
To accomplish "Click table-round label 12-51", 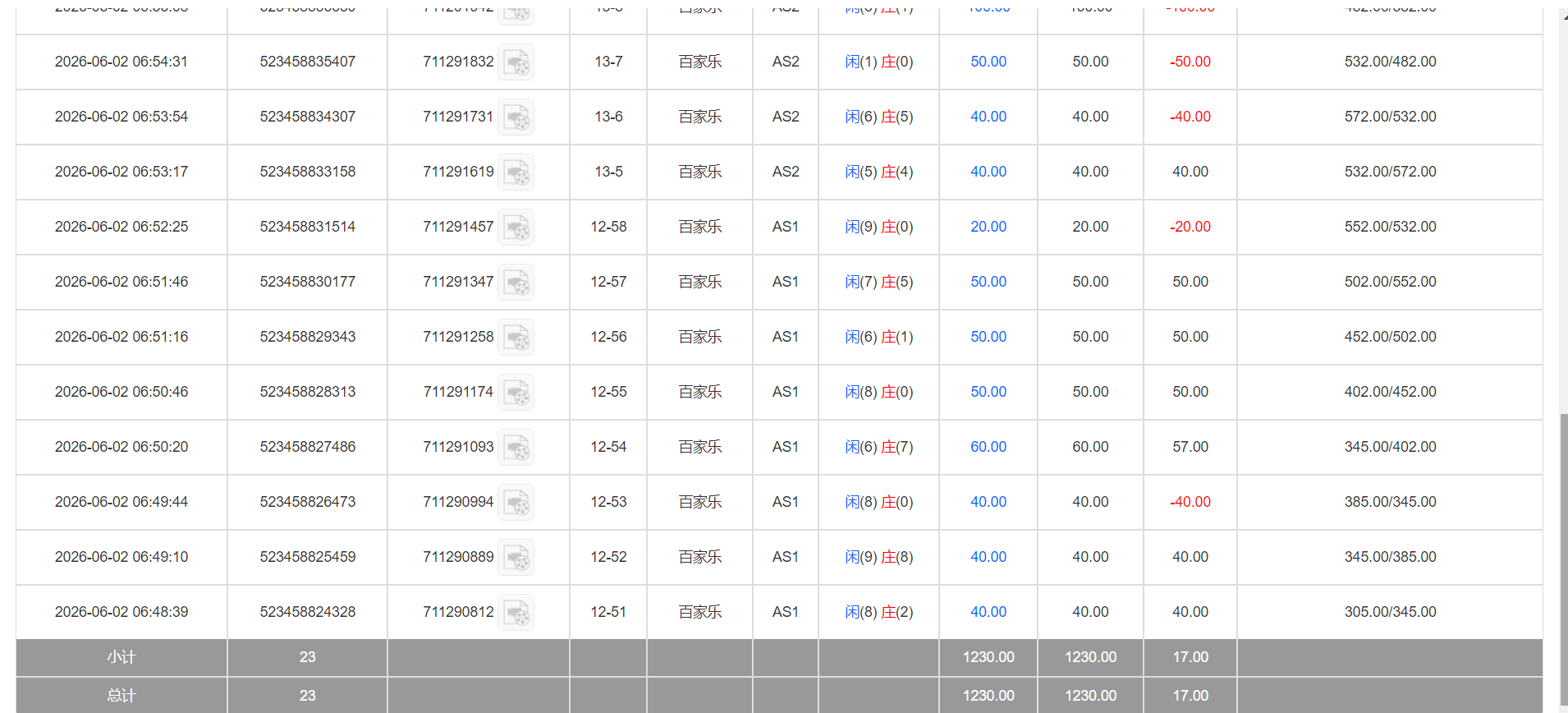I will [608, 612].
